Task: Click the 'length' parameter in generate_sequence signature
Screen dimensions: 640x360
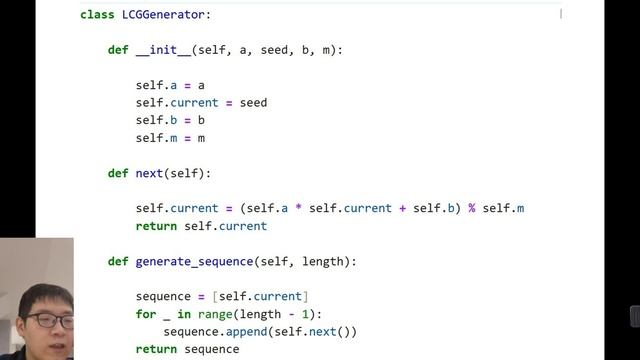Action: (322, 262)
